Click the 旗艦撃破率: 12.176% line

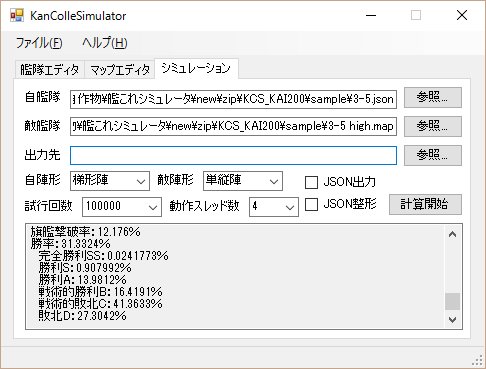point(85,231)
